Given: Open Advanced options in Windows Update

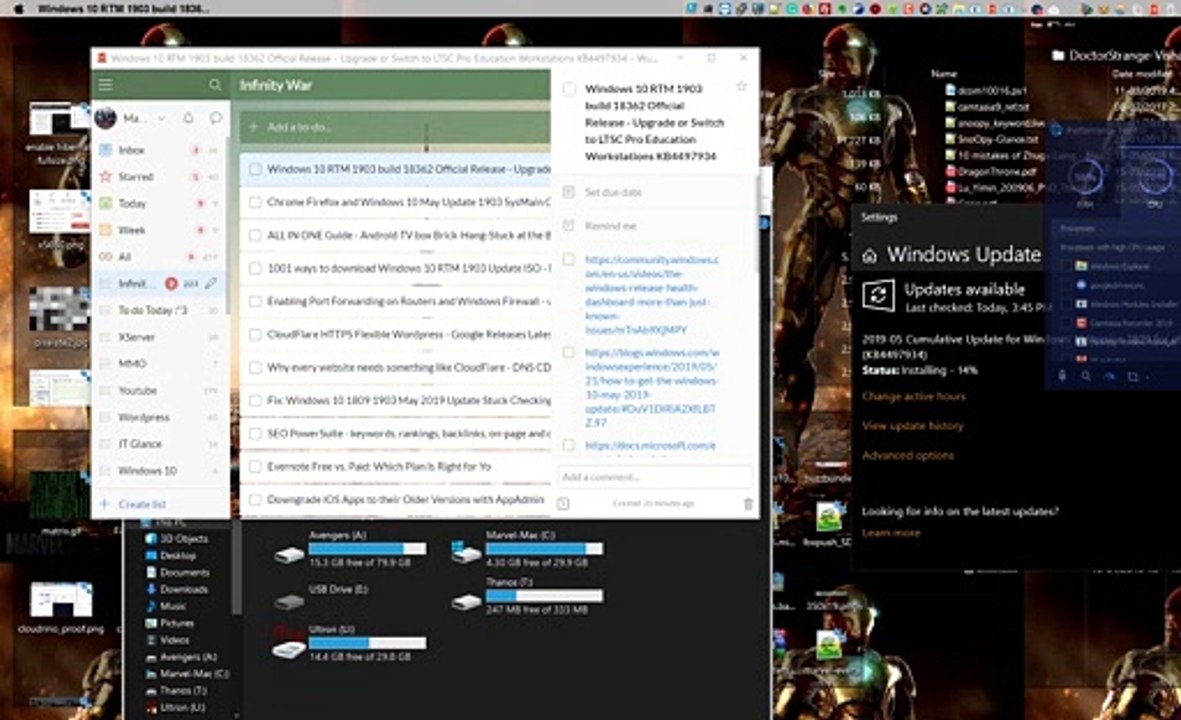Looking at the screenshot, I should click(x=908, y=456).
